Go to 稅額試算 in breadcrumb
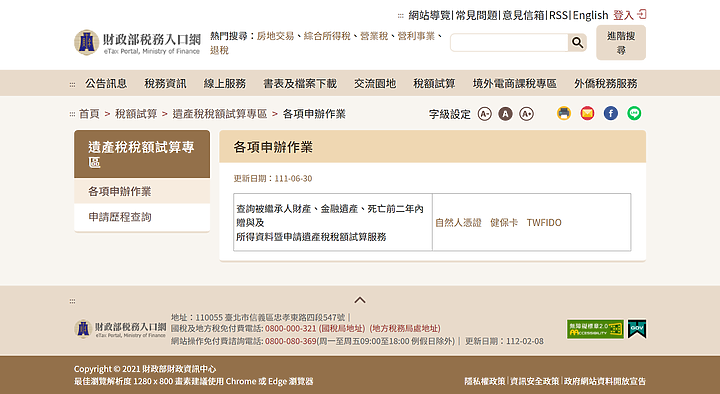This screenshot has width=720, height=394. pos(136,114)
